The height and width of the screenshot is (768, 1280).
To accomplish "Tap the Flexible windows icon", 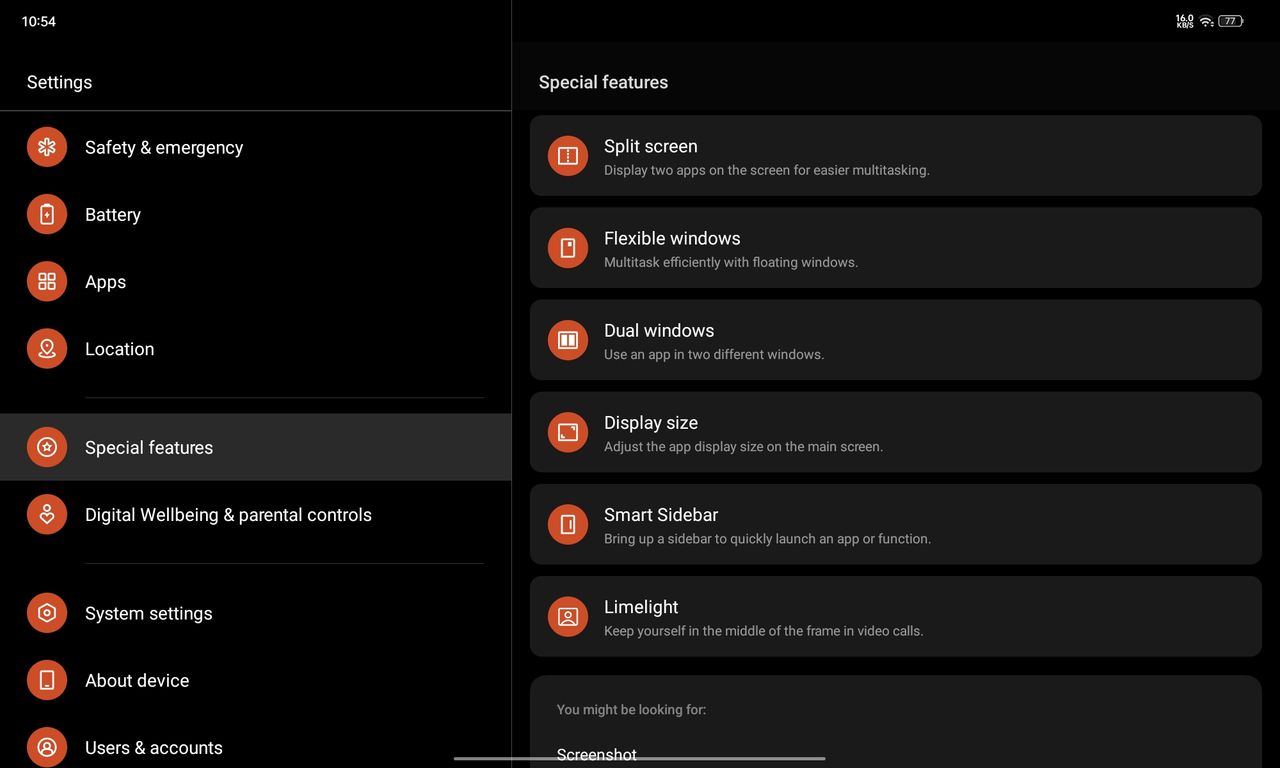I will pos(568,248).
